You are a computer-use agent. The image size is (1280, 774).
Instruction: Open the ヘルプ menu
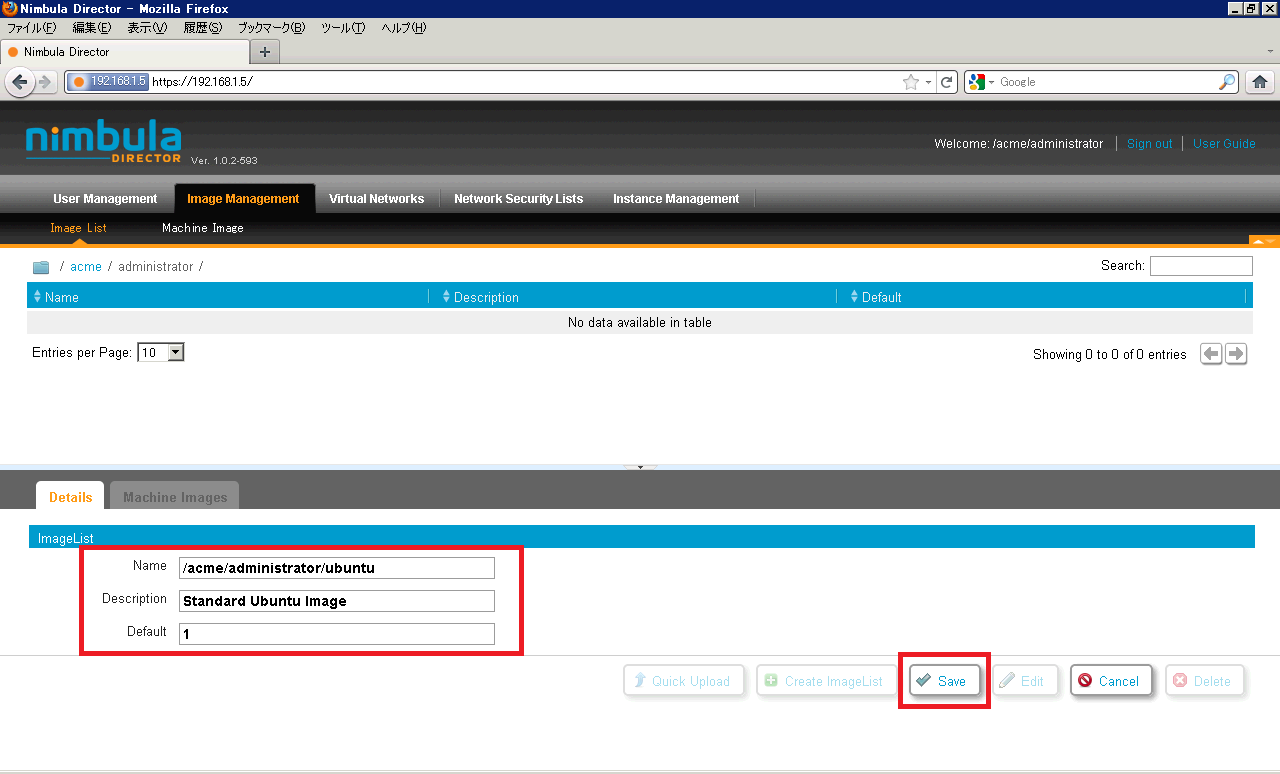pos(404,28)
